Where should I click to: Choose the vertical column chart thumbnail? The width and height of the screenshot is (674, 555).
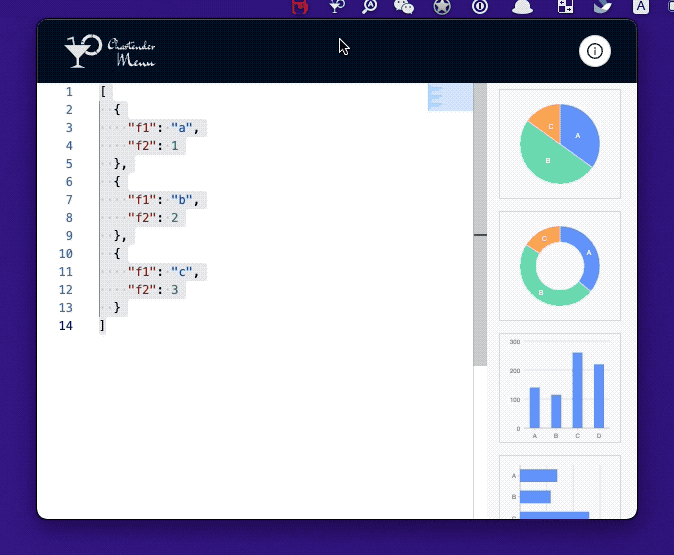(560, 388)
